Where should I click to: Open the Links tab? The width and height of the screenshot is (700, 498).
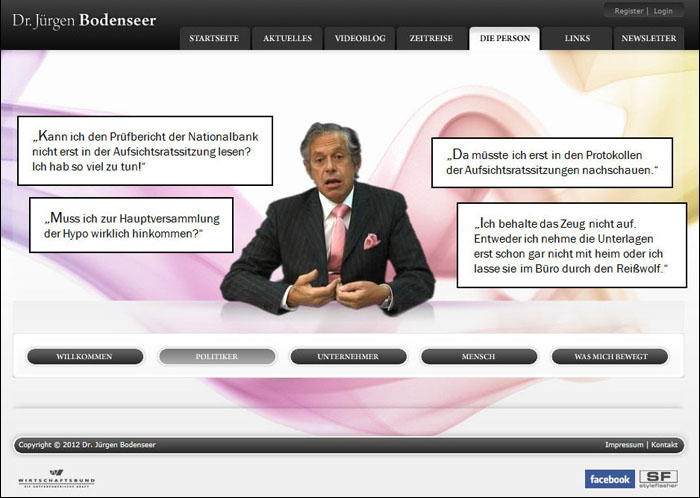point(577,39)
